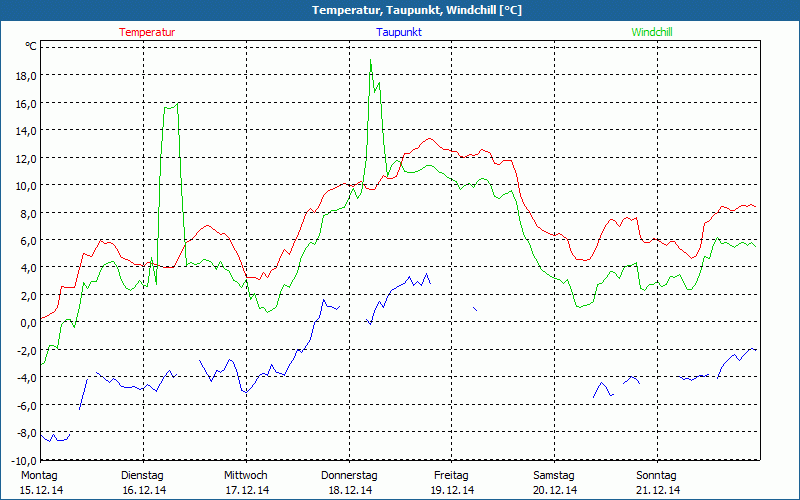The height and width of the screenshot is (500, 800).
Task: Click the 0,0 y-axis value
Action: tap(27, 322)
